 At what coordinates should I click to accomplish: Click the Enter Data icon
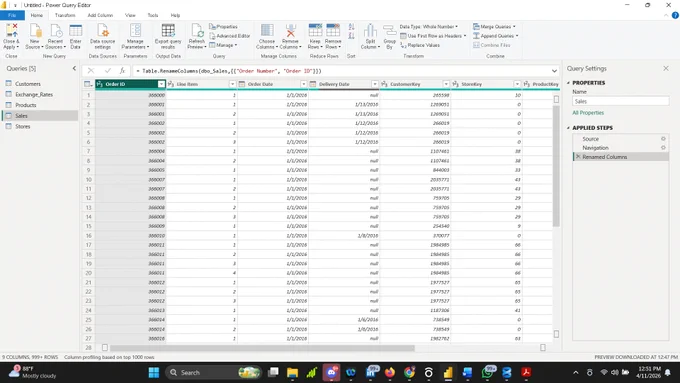coord(75,31)
